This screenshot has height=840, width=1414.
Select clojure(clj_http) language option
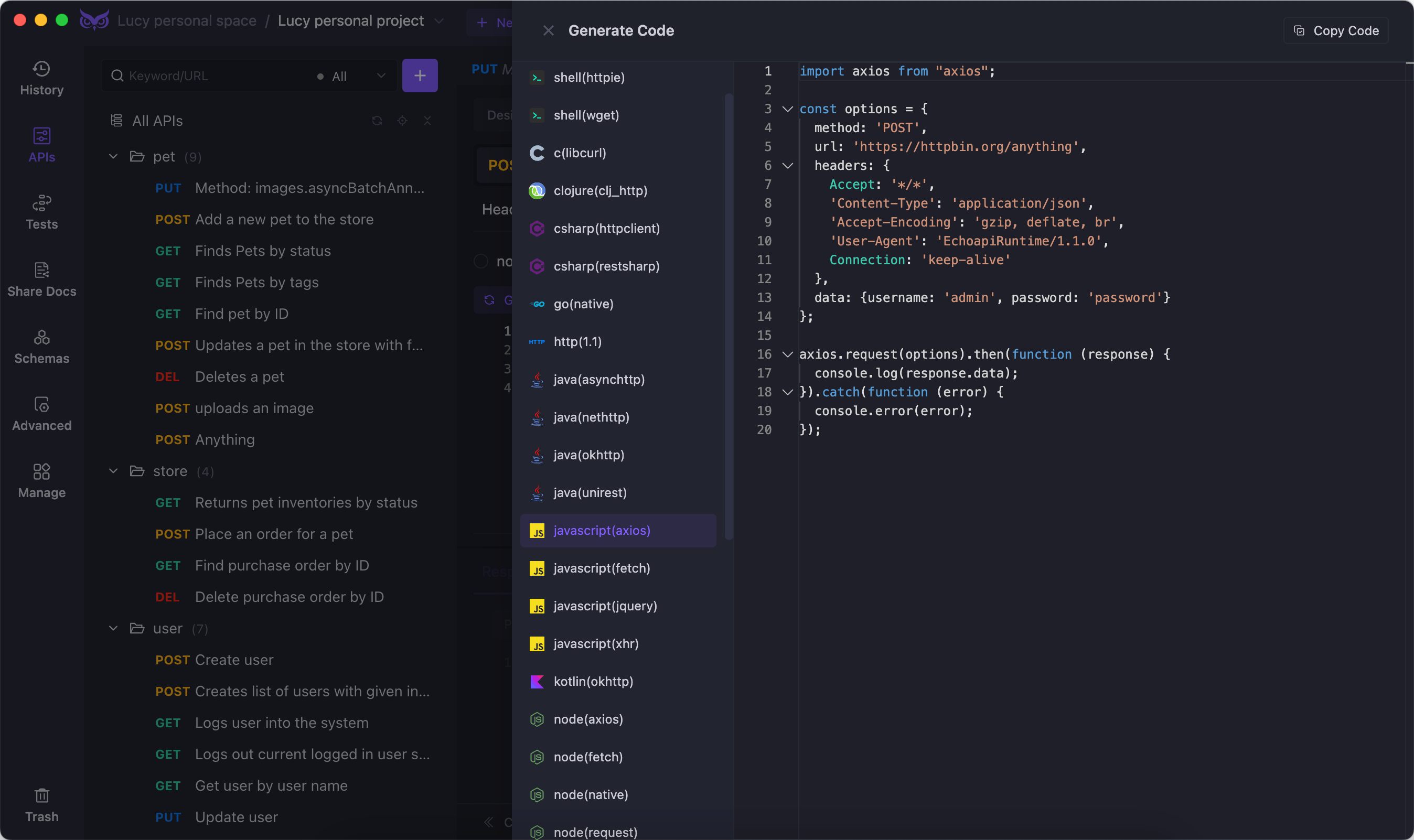(618, 191)
